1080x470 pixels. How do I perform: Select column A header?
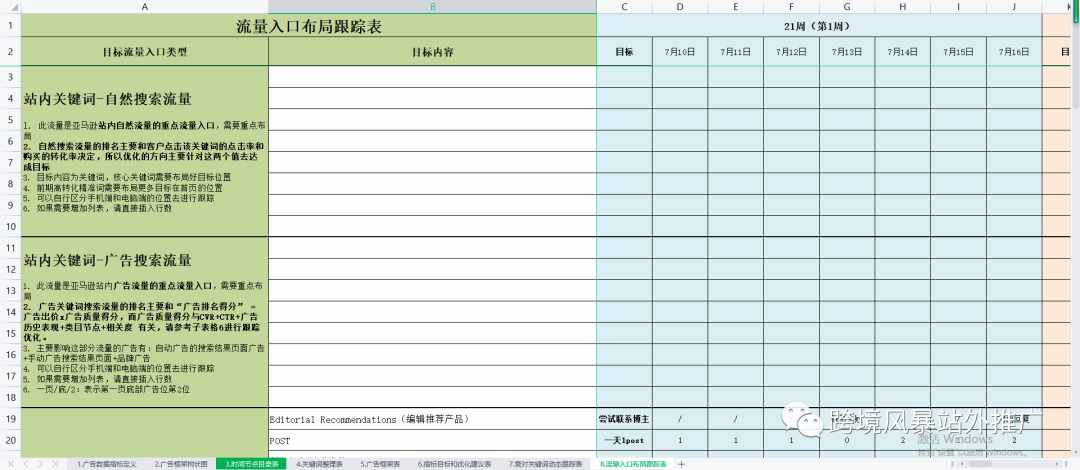pos(145,7)
